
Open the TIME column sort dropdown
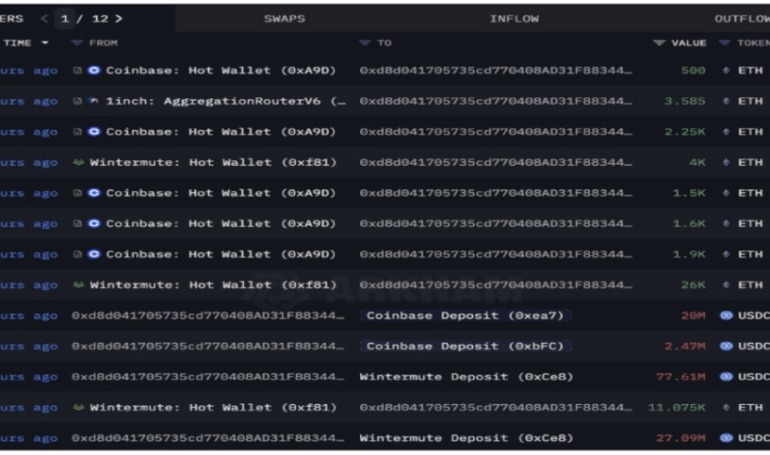click(45, 43)
